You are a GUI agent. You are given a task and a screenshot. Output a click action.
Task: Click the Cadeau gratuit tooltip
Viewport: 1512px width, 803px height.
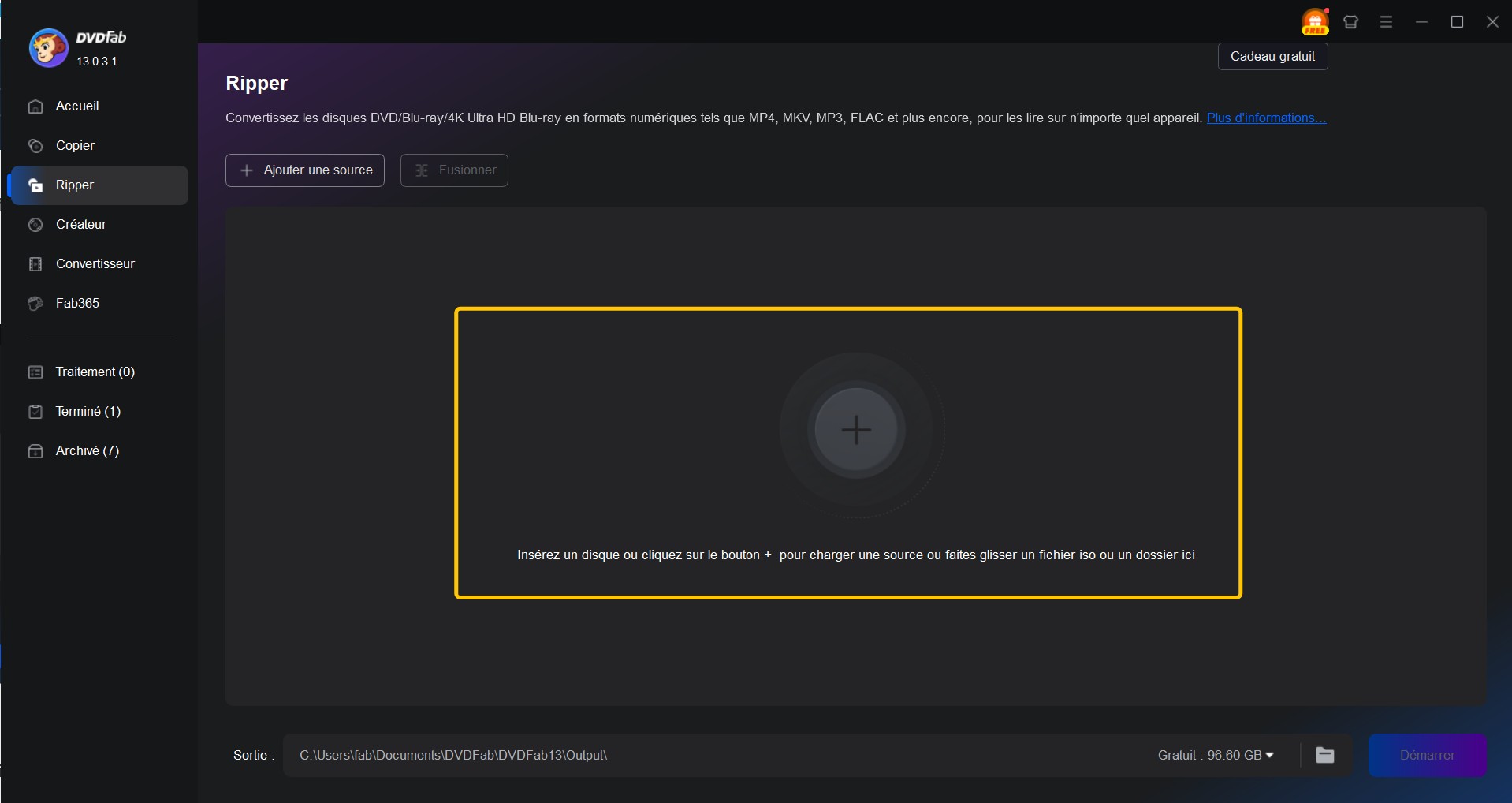click(1272, 57)
